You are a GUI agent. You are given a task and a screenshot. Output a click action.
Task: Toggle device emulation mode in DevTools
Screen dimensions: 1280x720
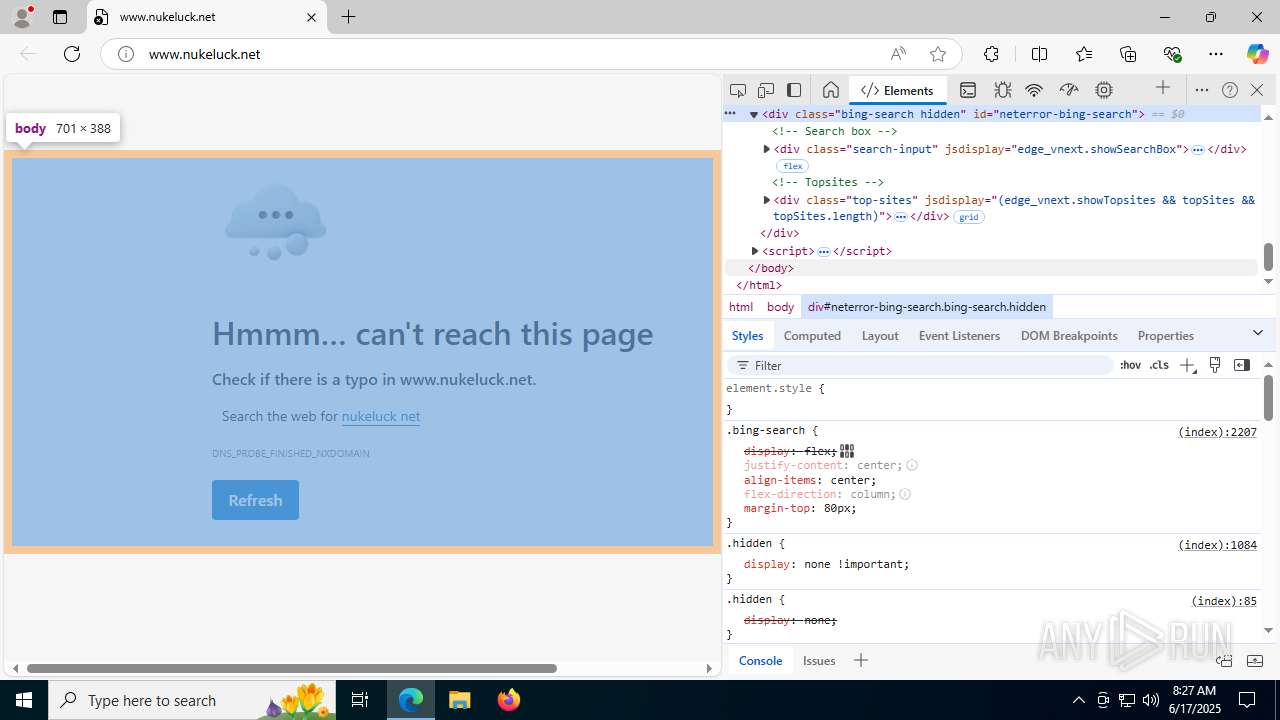[x=766, y=90]
